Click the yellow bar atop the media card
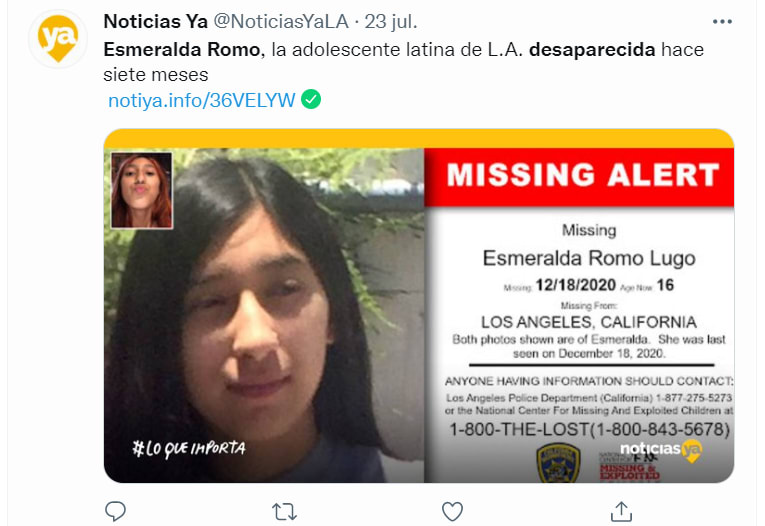Viewport: 765px width, 526px height. point(419,139)
